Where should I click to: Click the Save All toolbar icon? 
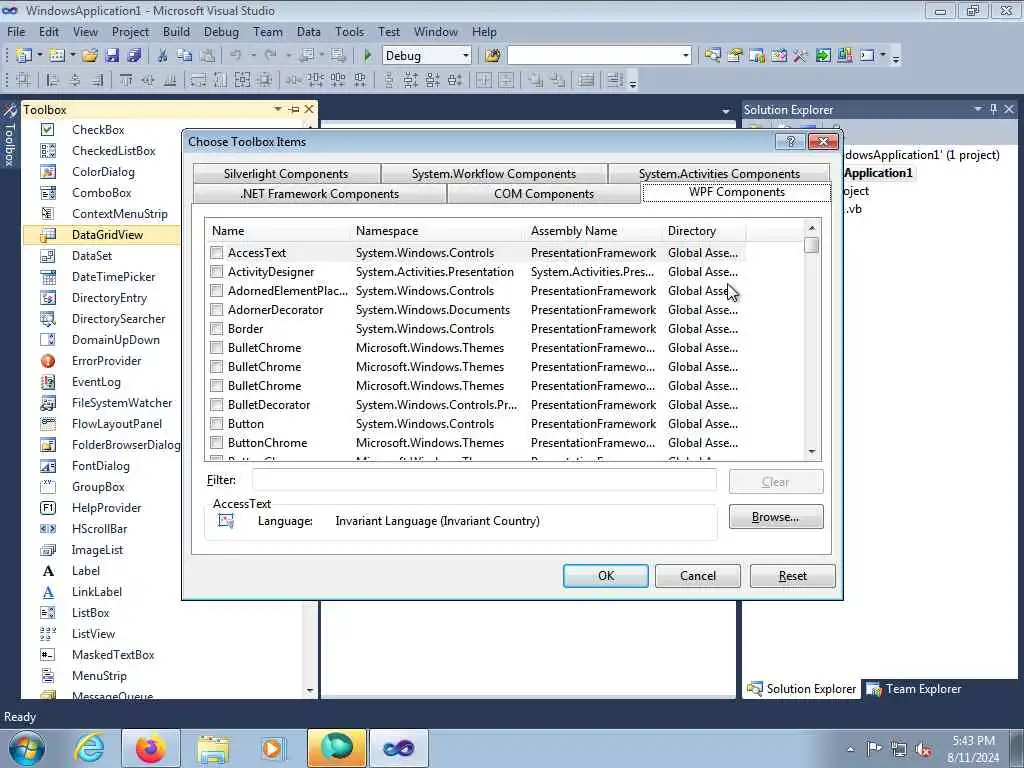pyautogui.click(x=134, y=56)
